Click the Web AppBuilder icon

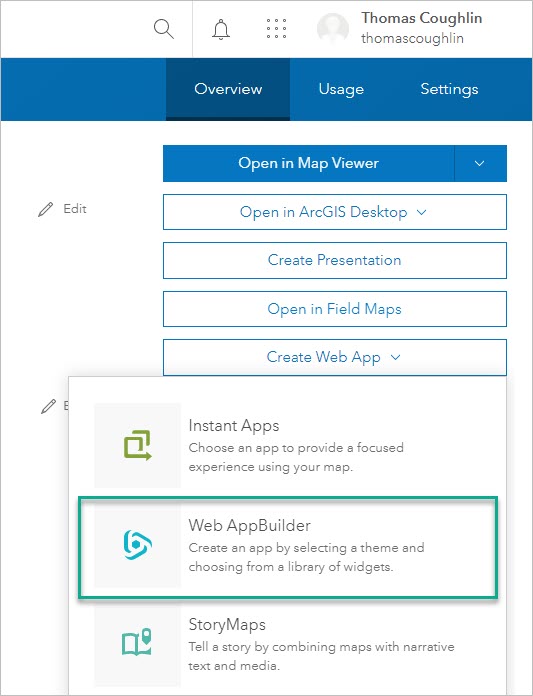138,545
